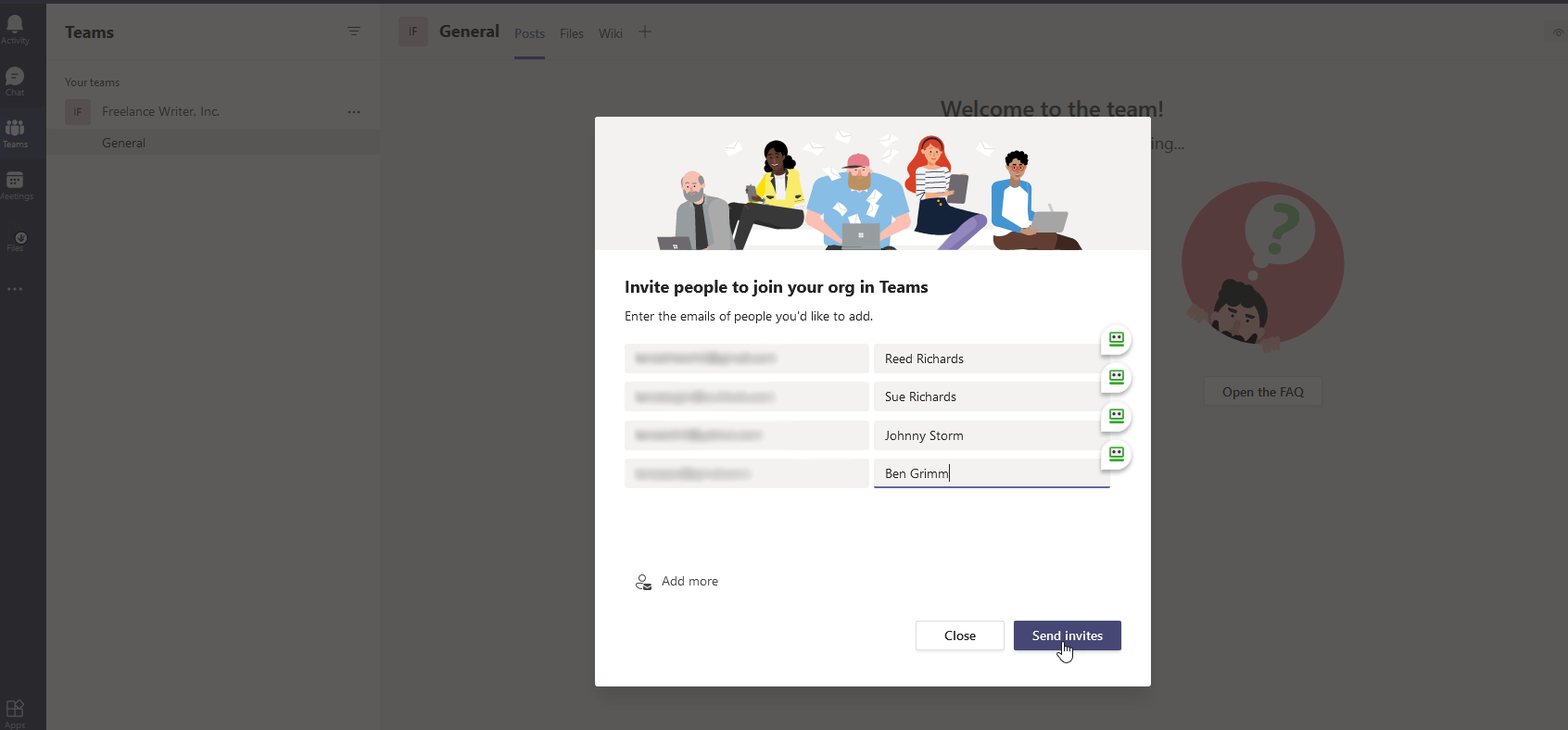Open the Files icon in the sidebar
Image resolution: width=1568 pixels, height=730 pixels.
click(x=17, y=241)
